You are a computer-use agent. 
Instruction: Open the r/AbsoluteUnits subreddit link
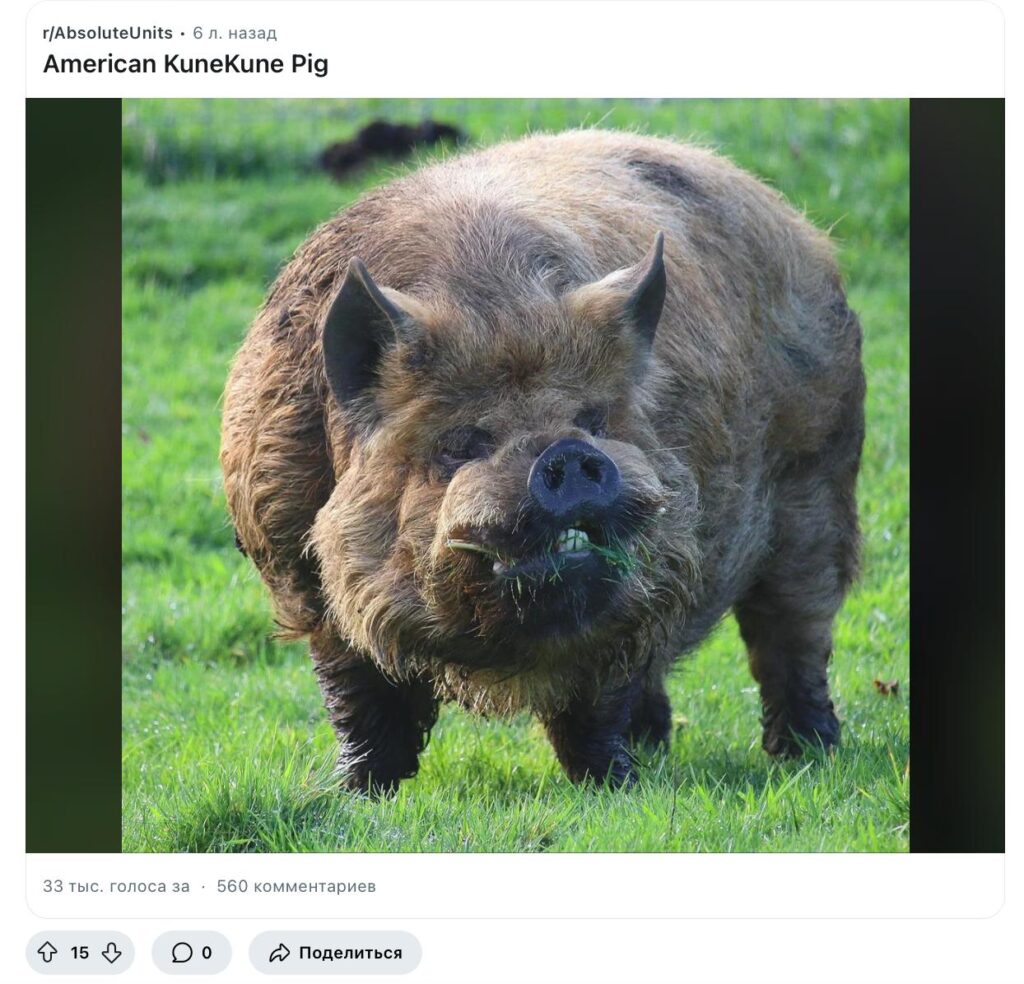tap(108, 33)
